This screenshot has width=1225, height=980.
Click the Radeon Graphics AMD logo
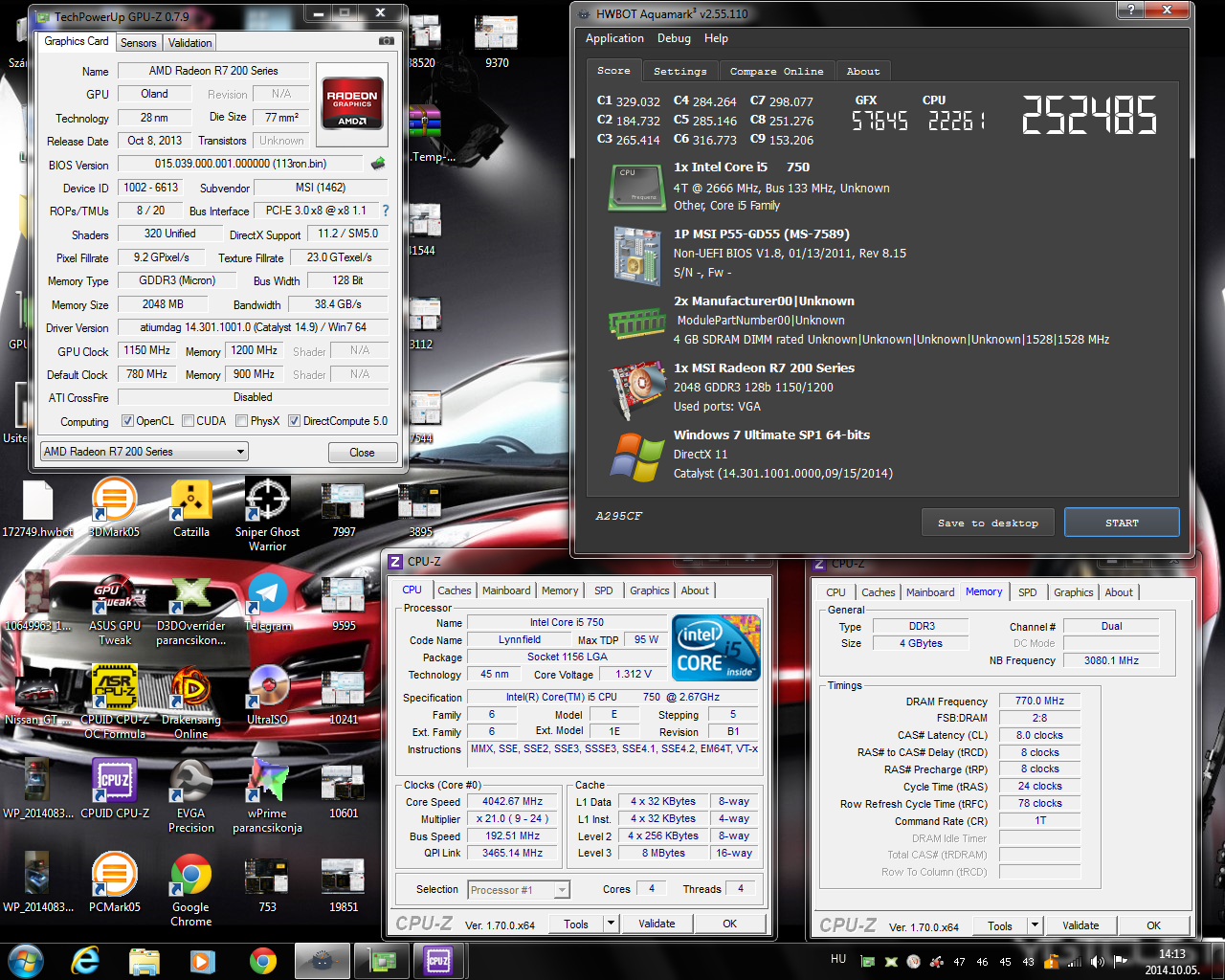tap(352, 103)
